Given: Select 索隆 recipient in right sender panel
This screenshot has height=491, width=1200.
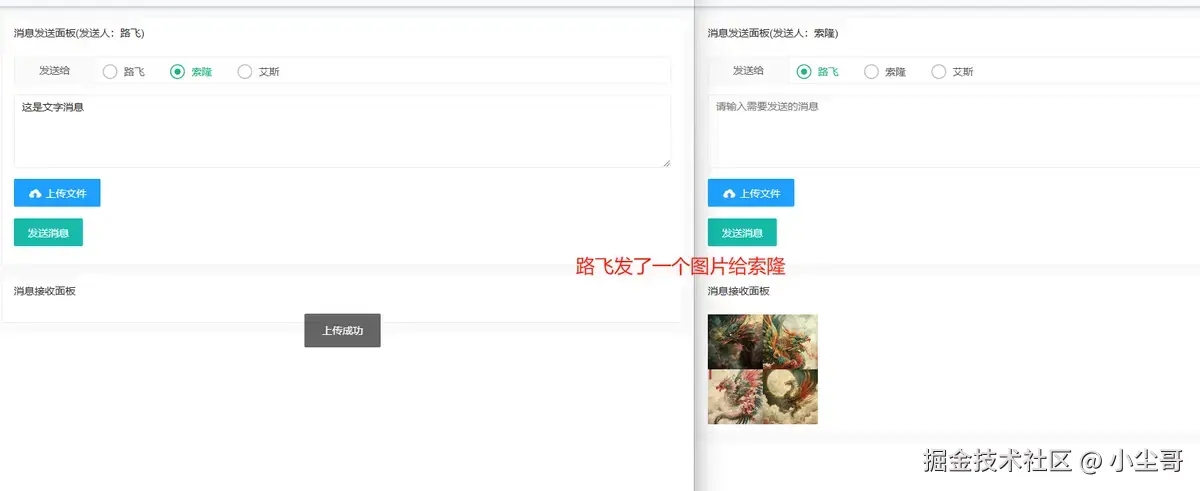Looking at the screenshot, I should pos(885,72).
